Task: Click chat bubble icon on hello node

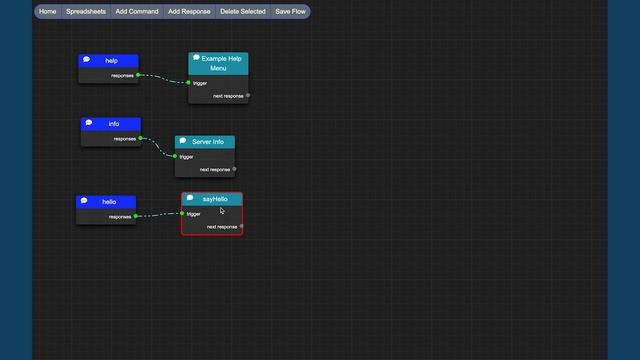Action: click(x=84, y=201)
